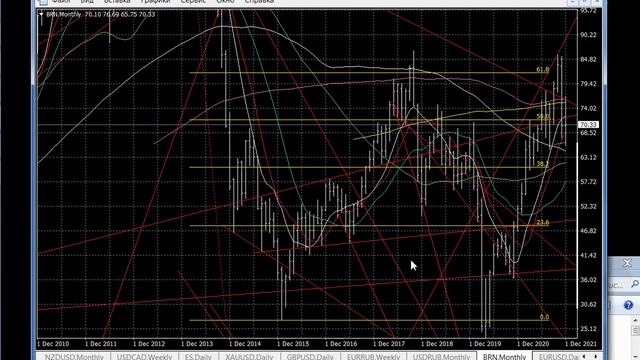Select the 23.6 Fibonacci level label
The width and height of the screenshot is (640, 360).
coord(542,222)
